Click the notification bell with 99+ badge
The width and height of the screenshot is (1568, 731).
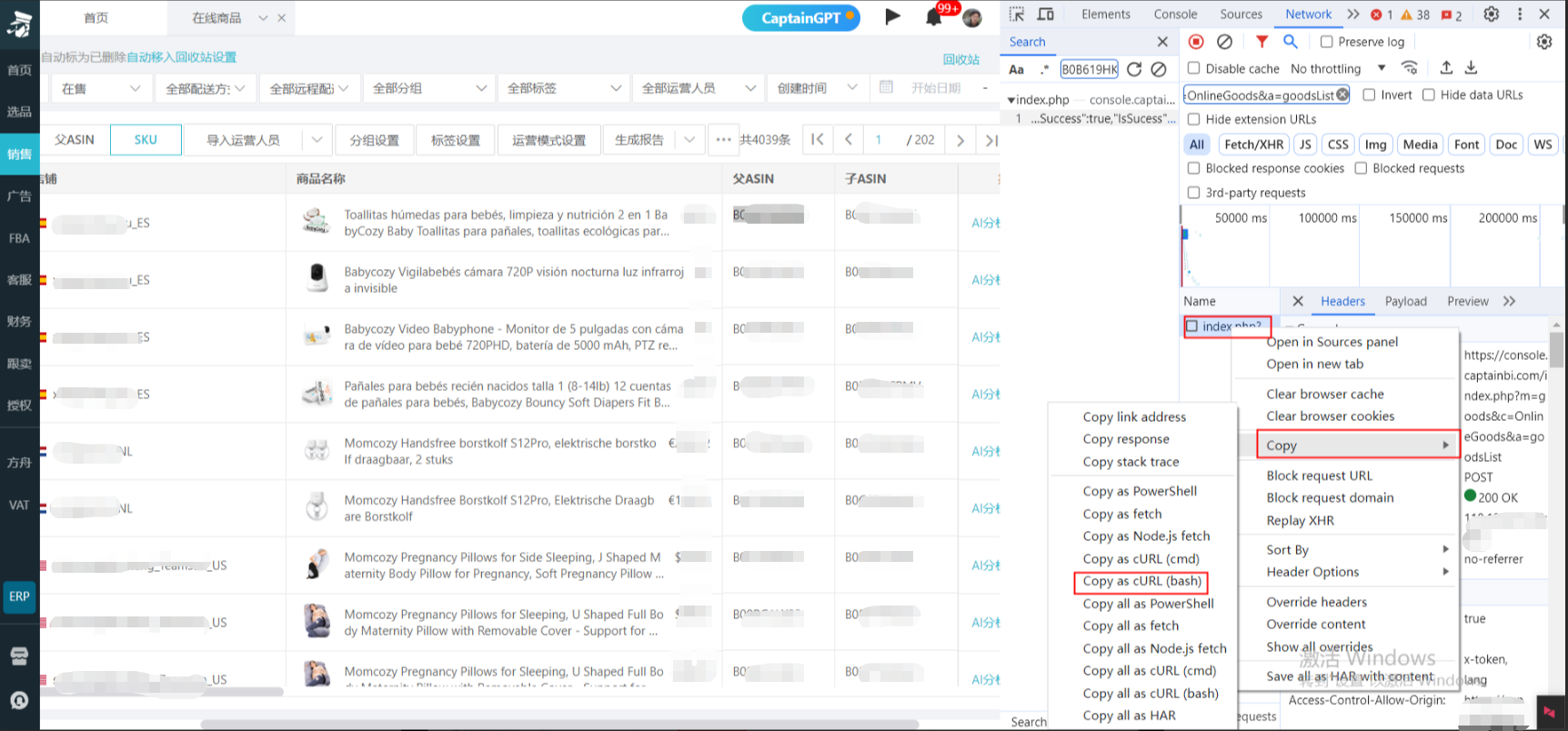[934, 17]
